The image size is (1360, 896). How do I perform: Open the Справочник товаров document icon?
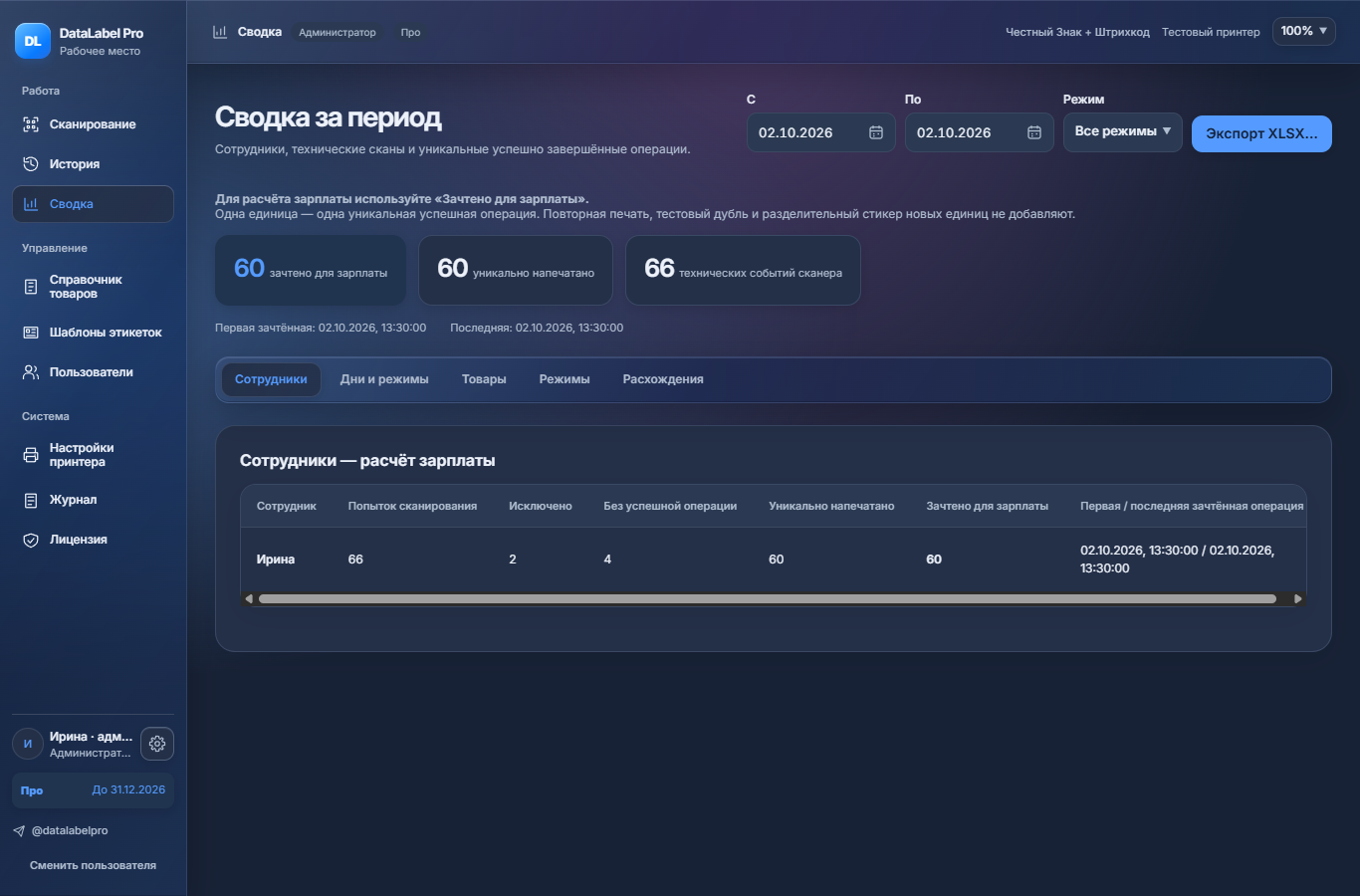pos(31,287)
